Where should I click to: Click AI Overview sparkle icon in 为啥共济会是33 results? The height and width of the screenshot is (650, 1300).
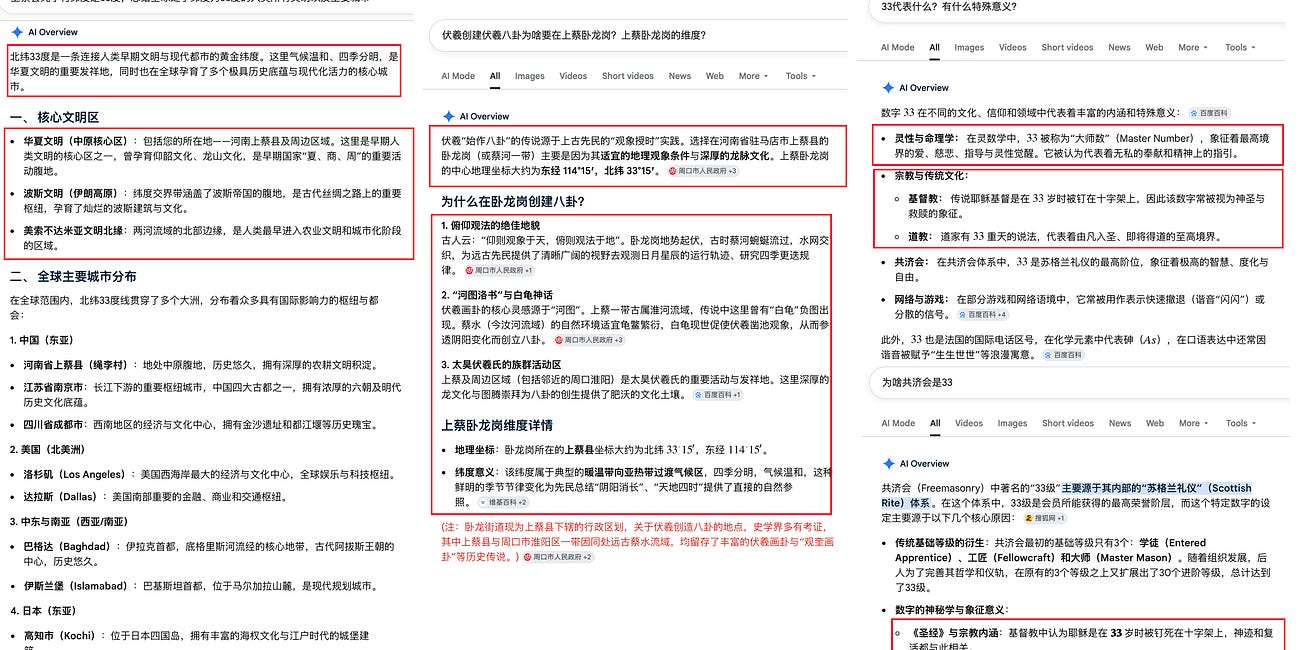click(887, 463)
